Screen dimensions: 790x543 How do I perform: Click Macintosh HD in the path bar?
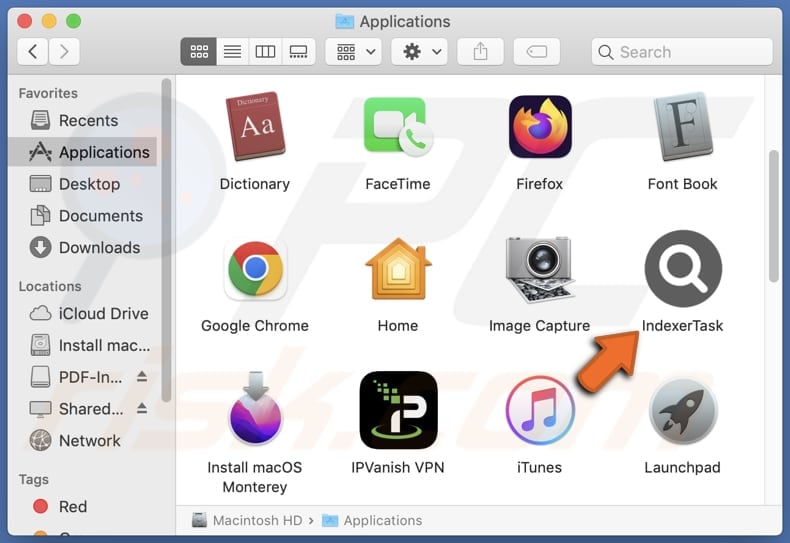[247, 520]
